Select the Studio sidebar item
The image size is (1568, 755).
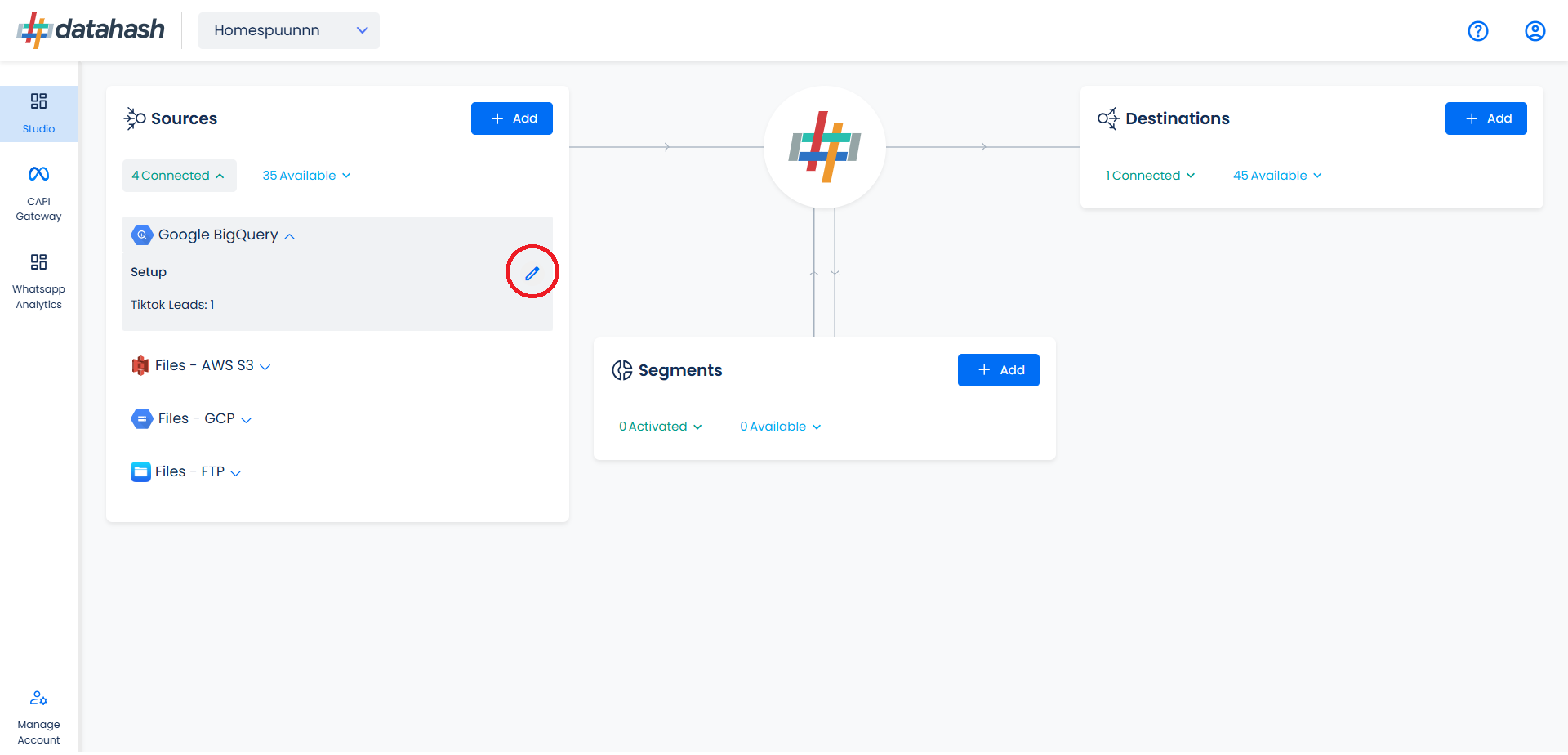coord(38,114)
